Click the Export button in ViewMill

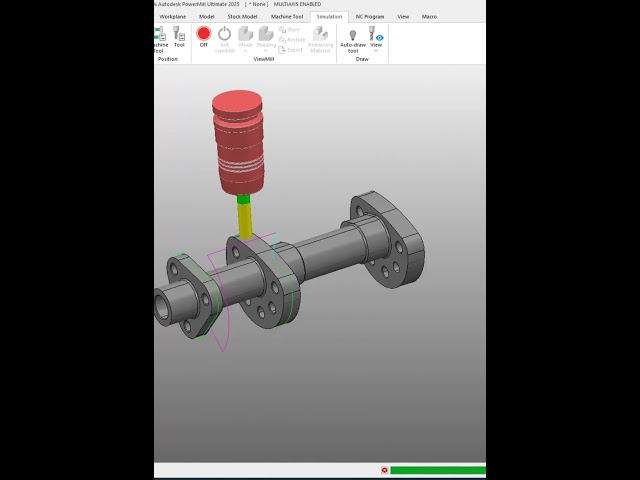tap(291, 50)
